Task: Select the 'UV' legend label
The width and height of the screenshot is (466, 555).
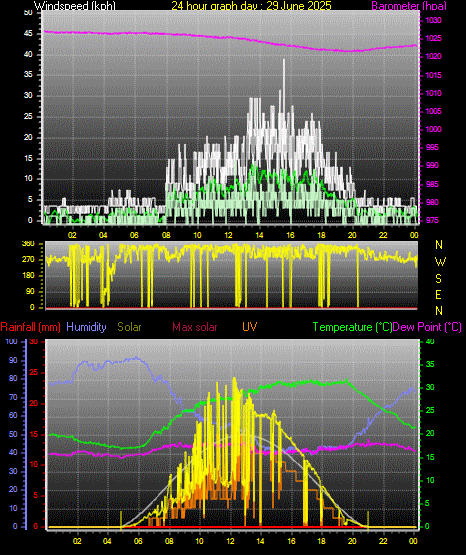Action: point(249,327)
